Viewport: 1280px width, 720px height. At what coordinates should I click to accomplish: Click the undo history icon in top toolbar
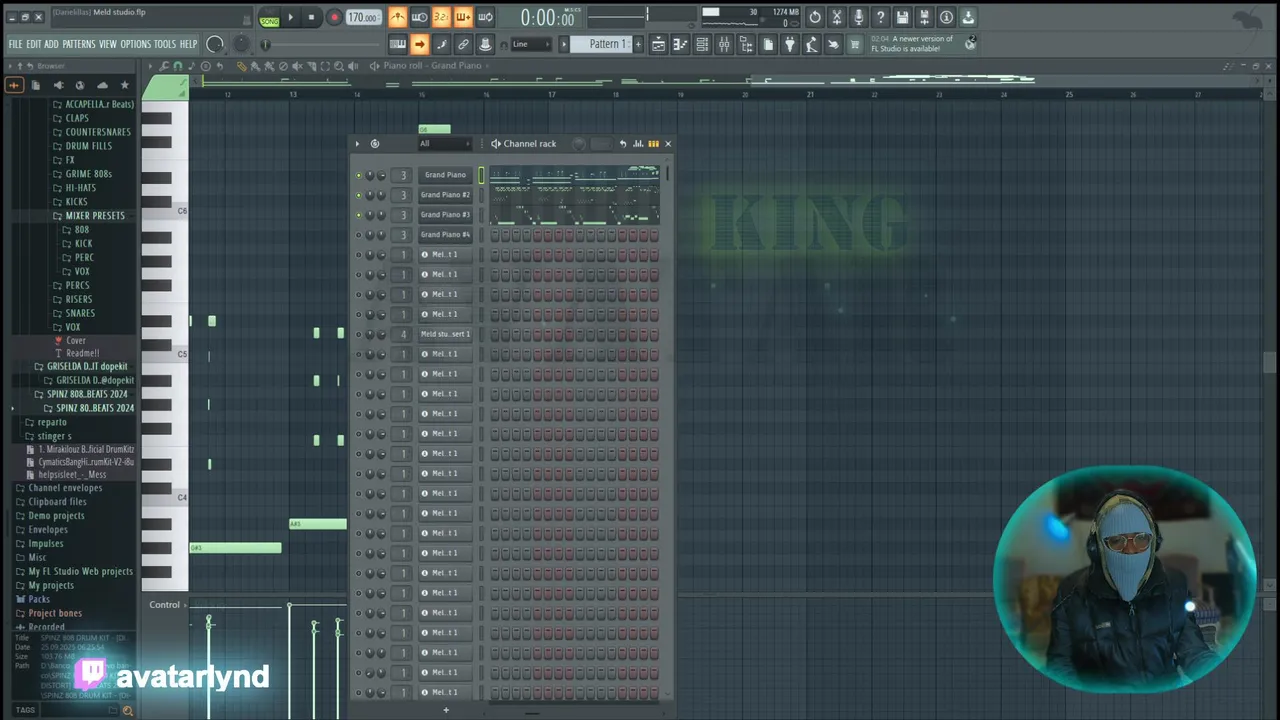[x=815, y=17]
